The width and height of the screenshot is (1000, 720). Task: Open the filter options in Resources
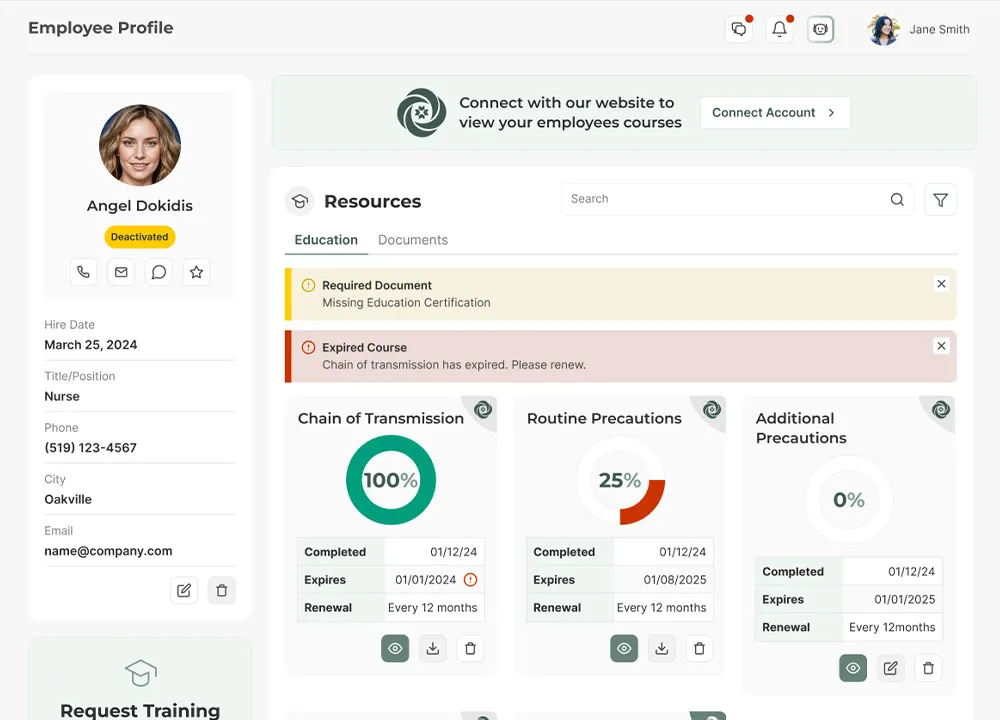[x=940, y=199]
